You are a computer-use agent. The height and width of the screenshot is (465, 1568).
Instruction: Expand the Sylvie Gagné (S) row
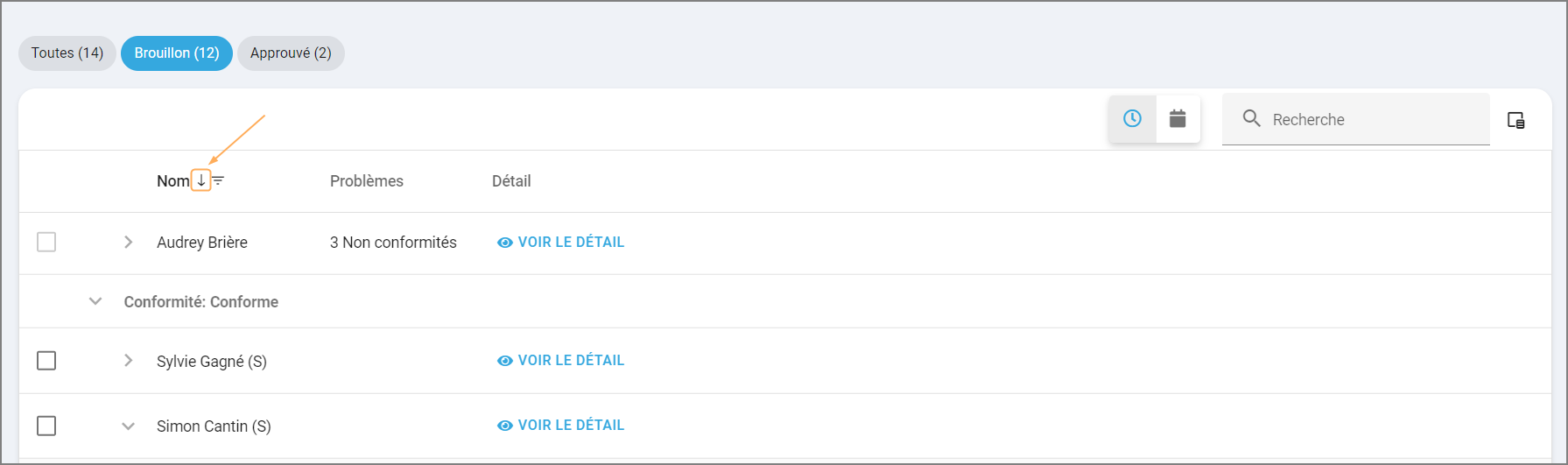(x=128, y=361)
